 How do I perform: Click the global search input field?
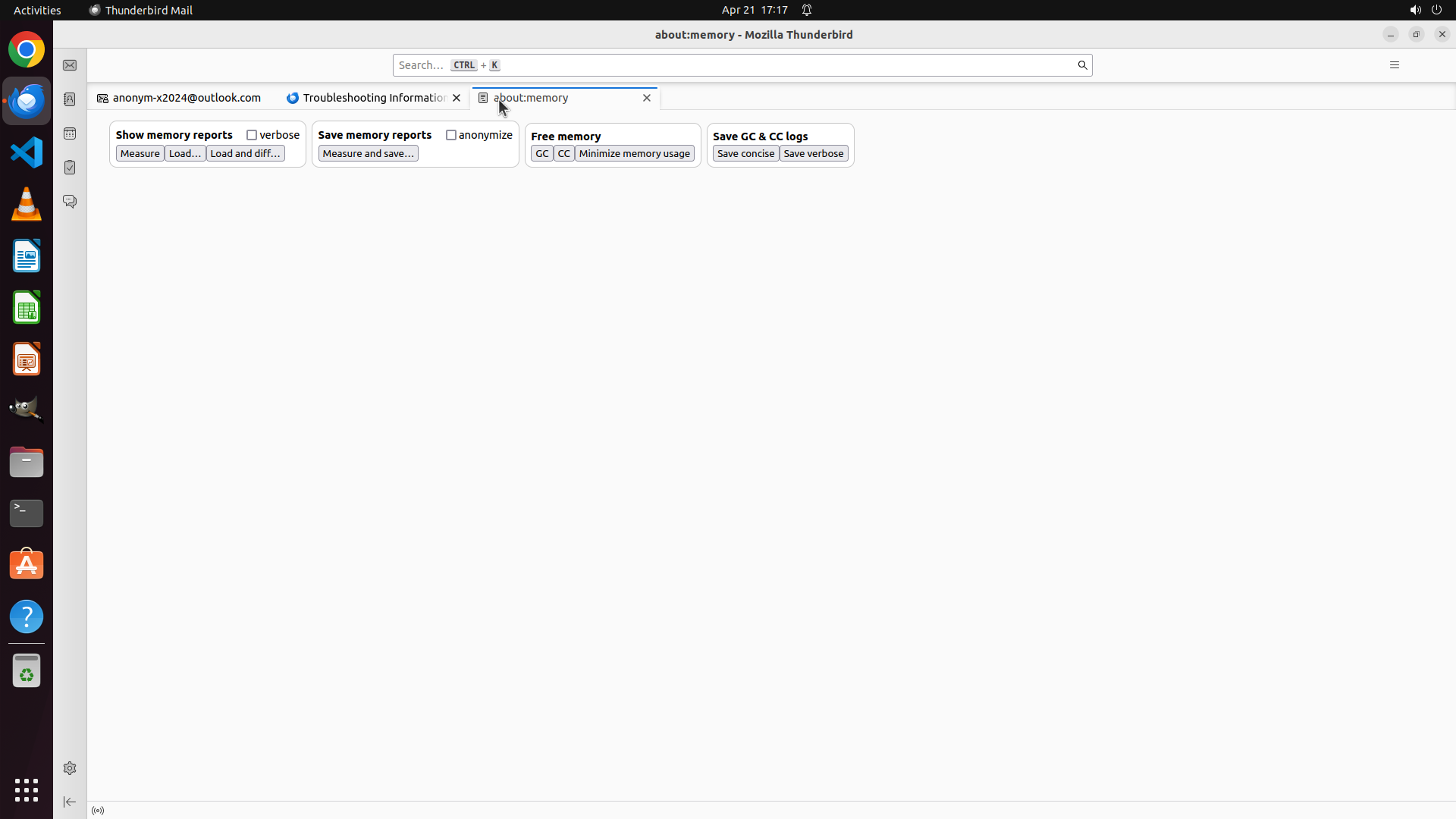758,65
